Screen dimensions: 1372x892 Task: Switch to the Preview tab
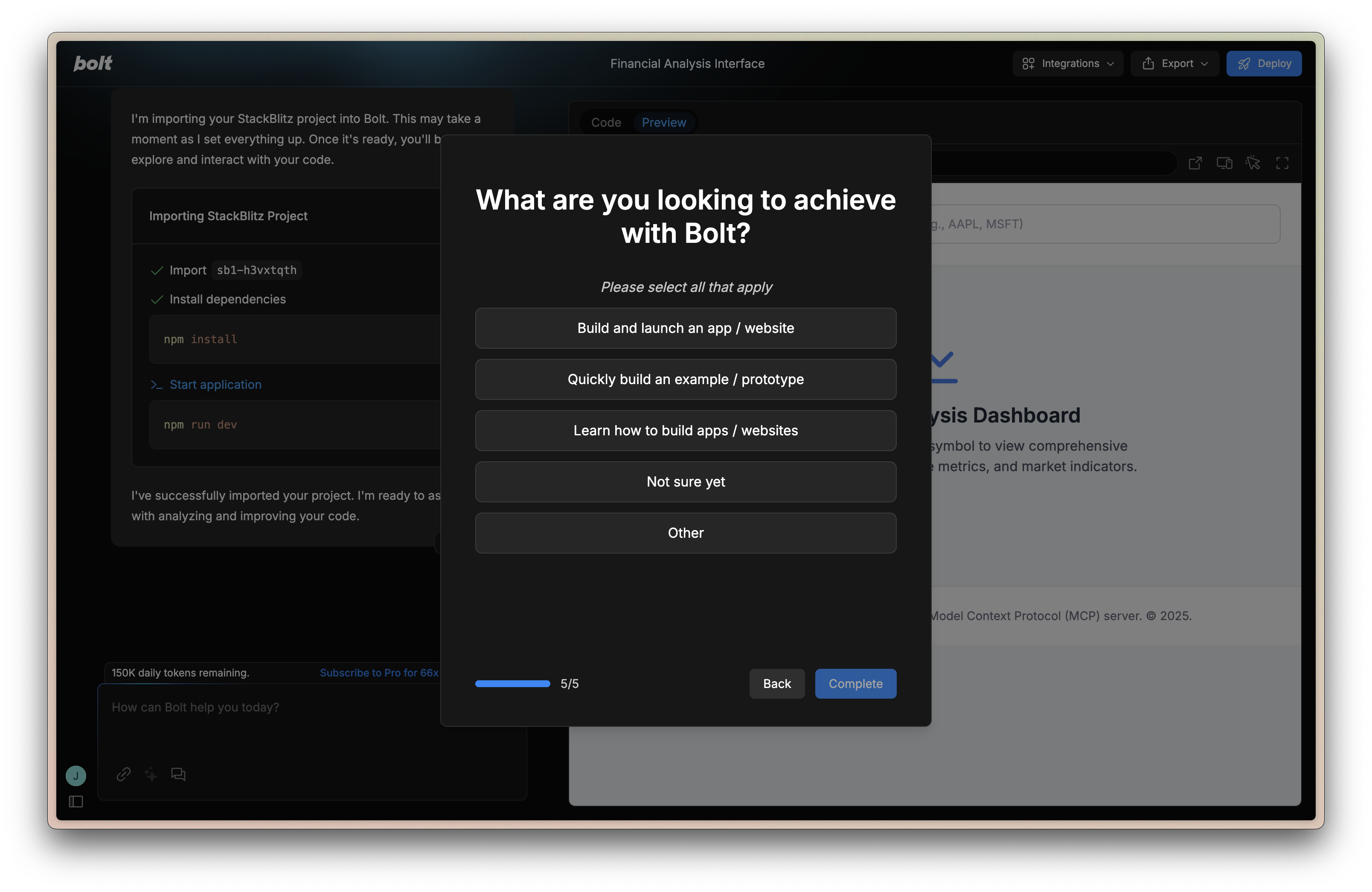click(664, 122)
